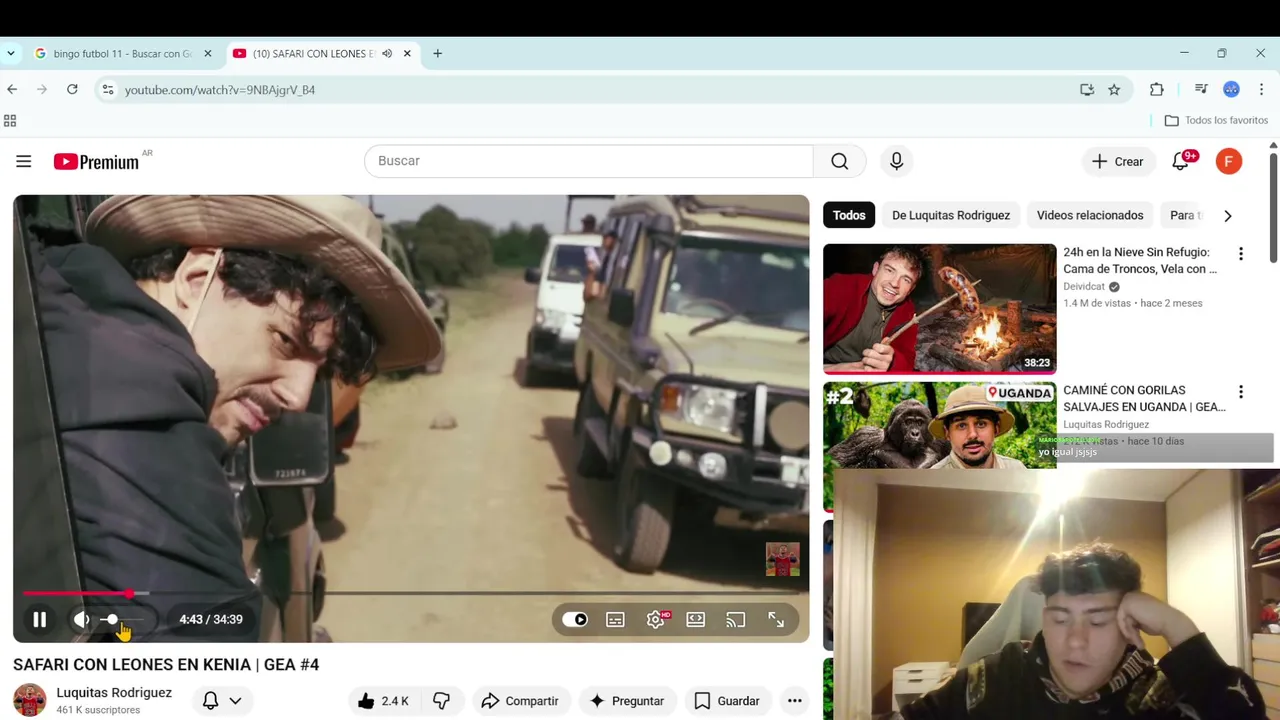Screen dimensions: 1280x720
Task: Open the tab search dropdown arrow
Action: point(11,53)
